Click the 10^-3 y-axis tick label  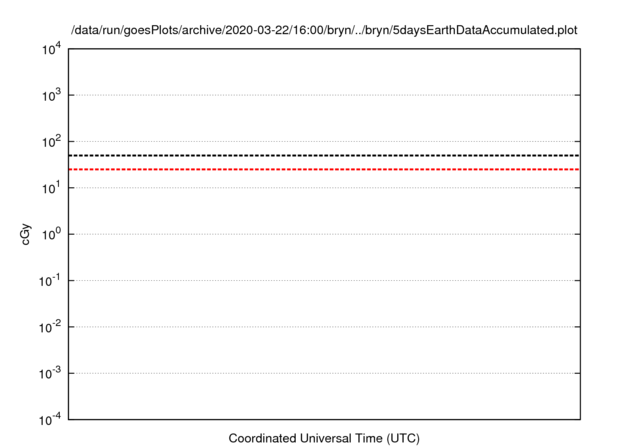(x=50, y=373)
